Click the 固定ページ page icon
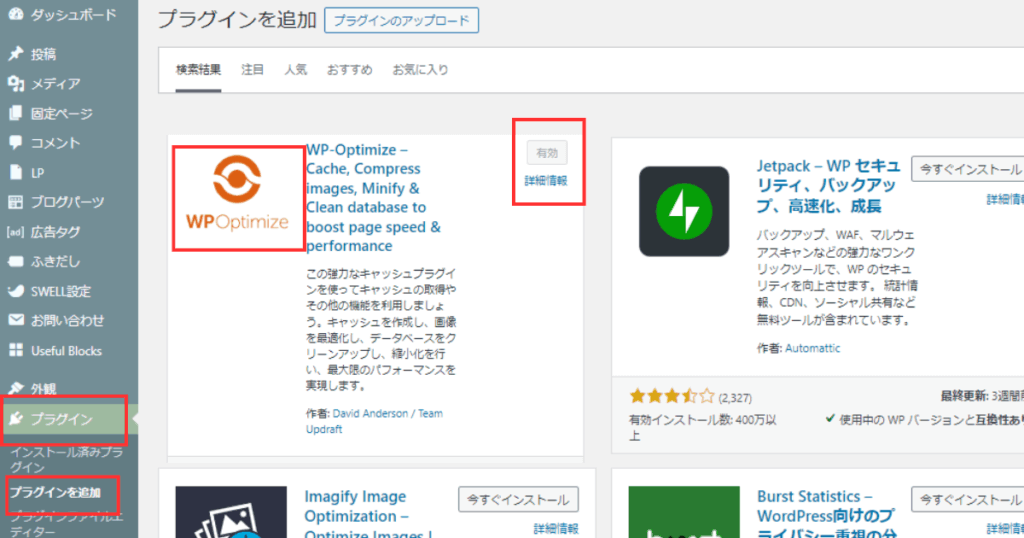1024x538 pixels. [16, 113]
